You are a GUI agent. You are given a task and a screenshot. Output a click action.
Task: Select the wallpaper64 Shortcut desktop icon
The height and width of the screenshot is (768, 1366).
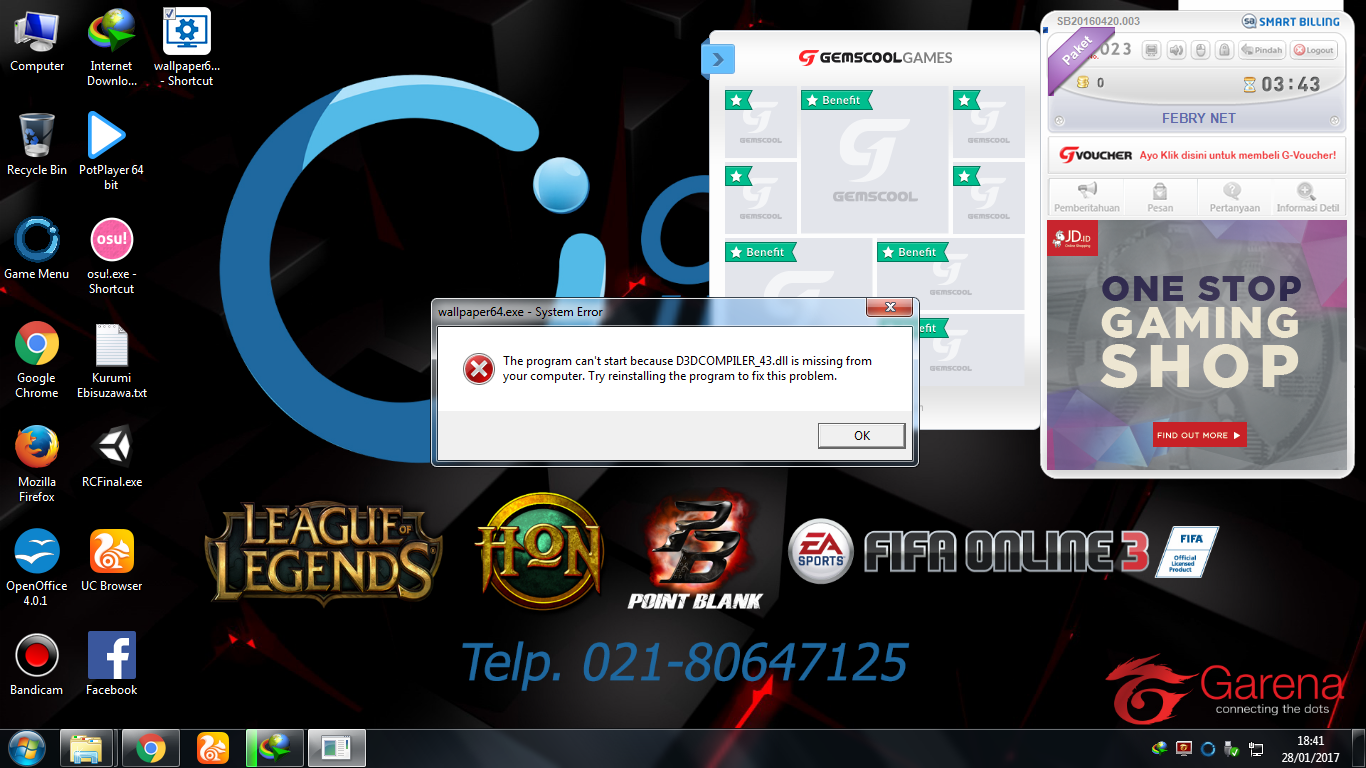pos(186,47)
